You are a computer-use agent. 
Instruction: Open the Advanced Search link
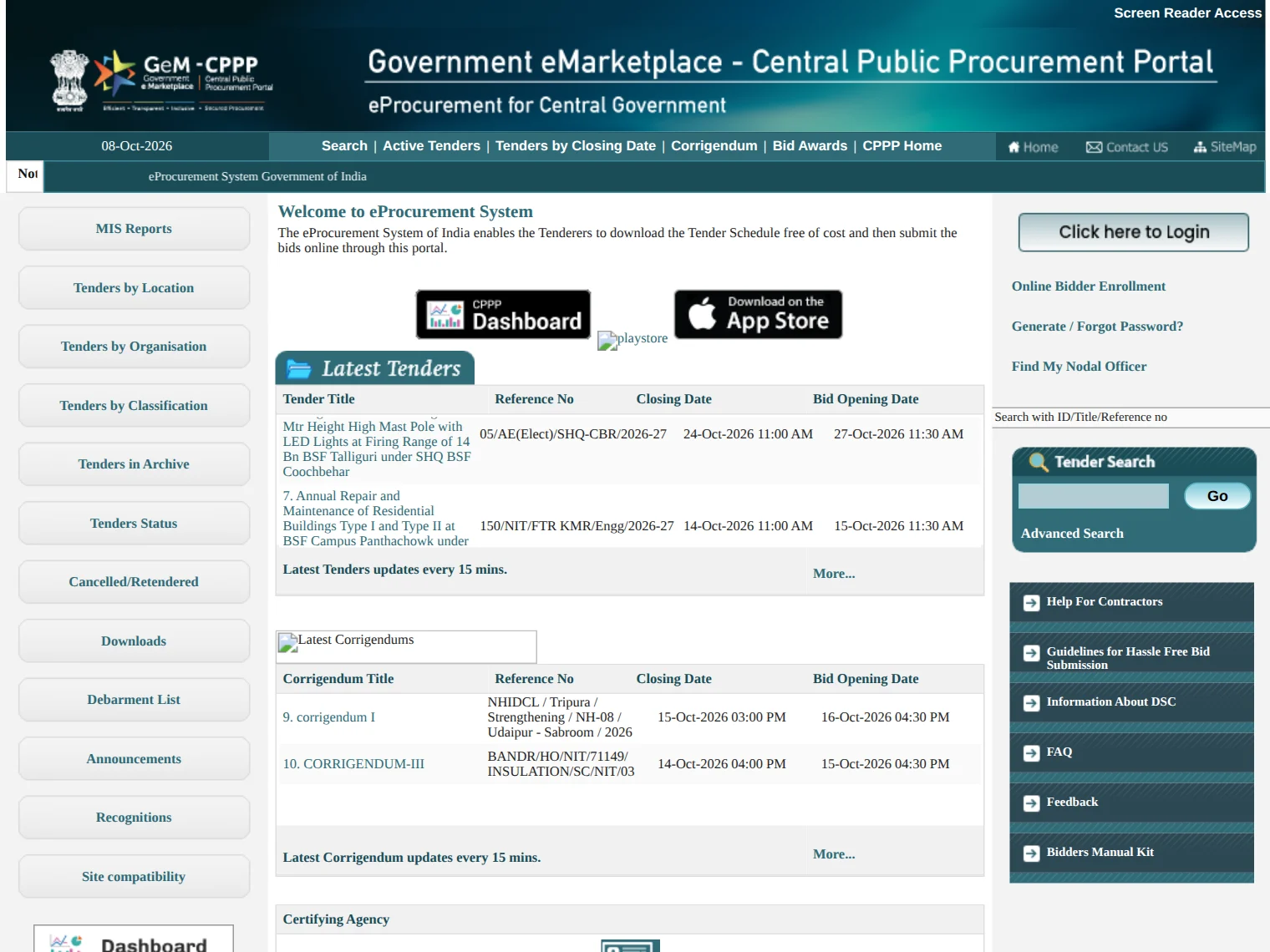point(1072,533)
